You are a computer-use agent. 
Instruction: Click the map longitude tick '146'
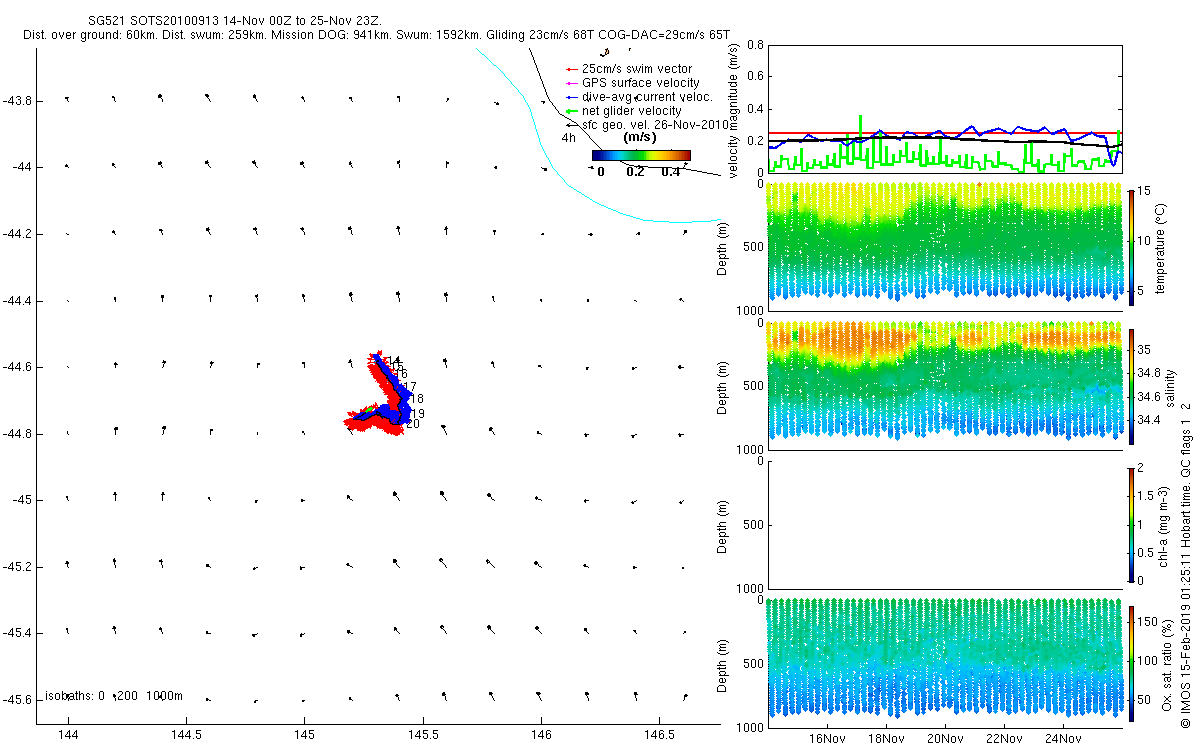coord(541,734)
